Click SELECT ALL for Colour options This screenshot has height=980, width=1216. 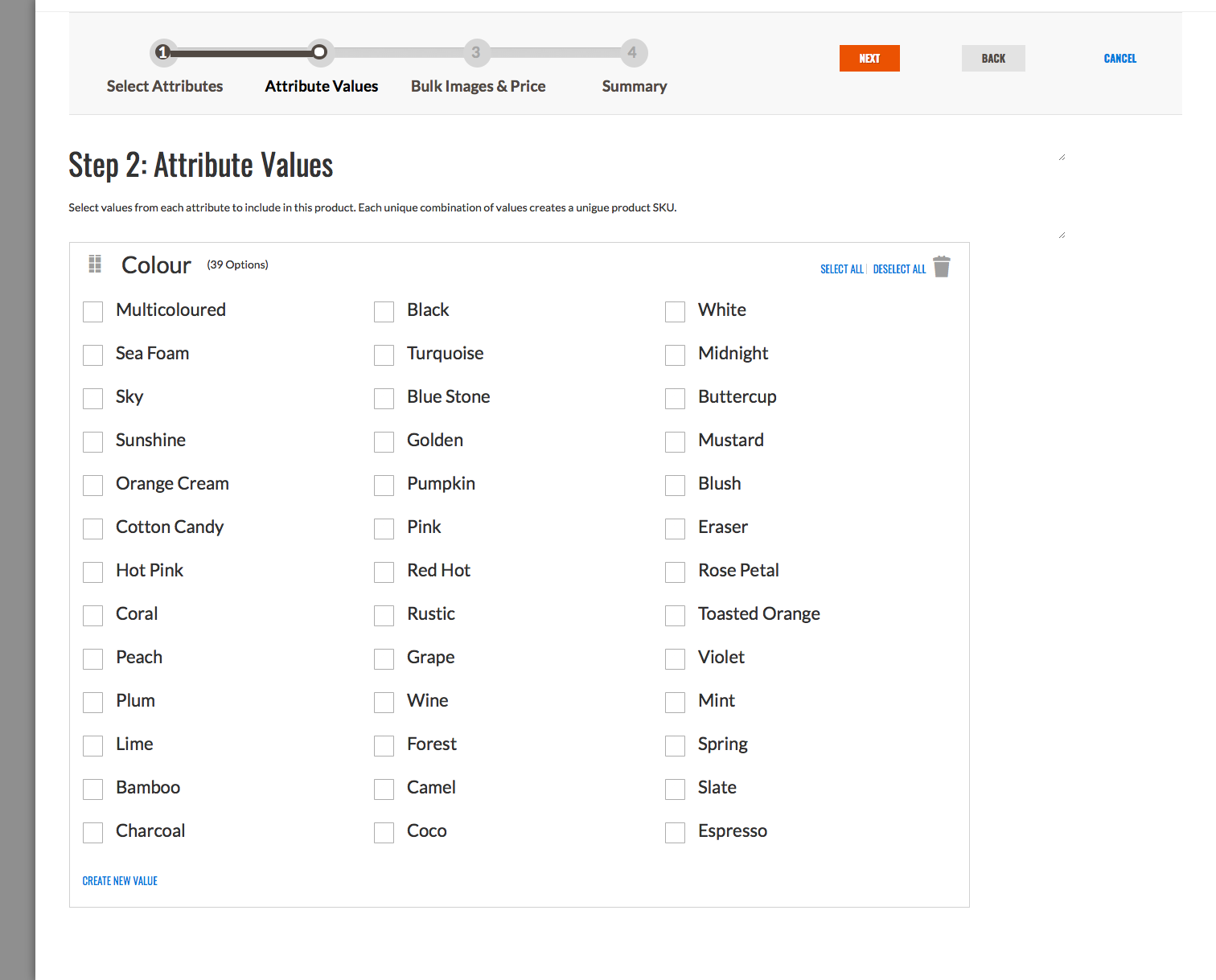point(841,269)
